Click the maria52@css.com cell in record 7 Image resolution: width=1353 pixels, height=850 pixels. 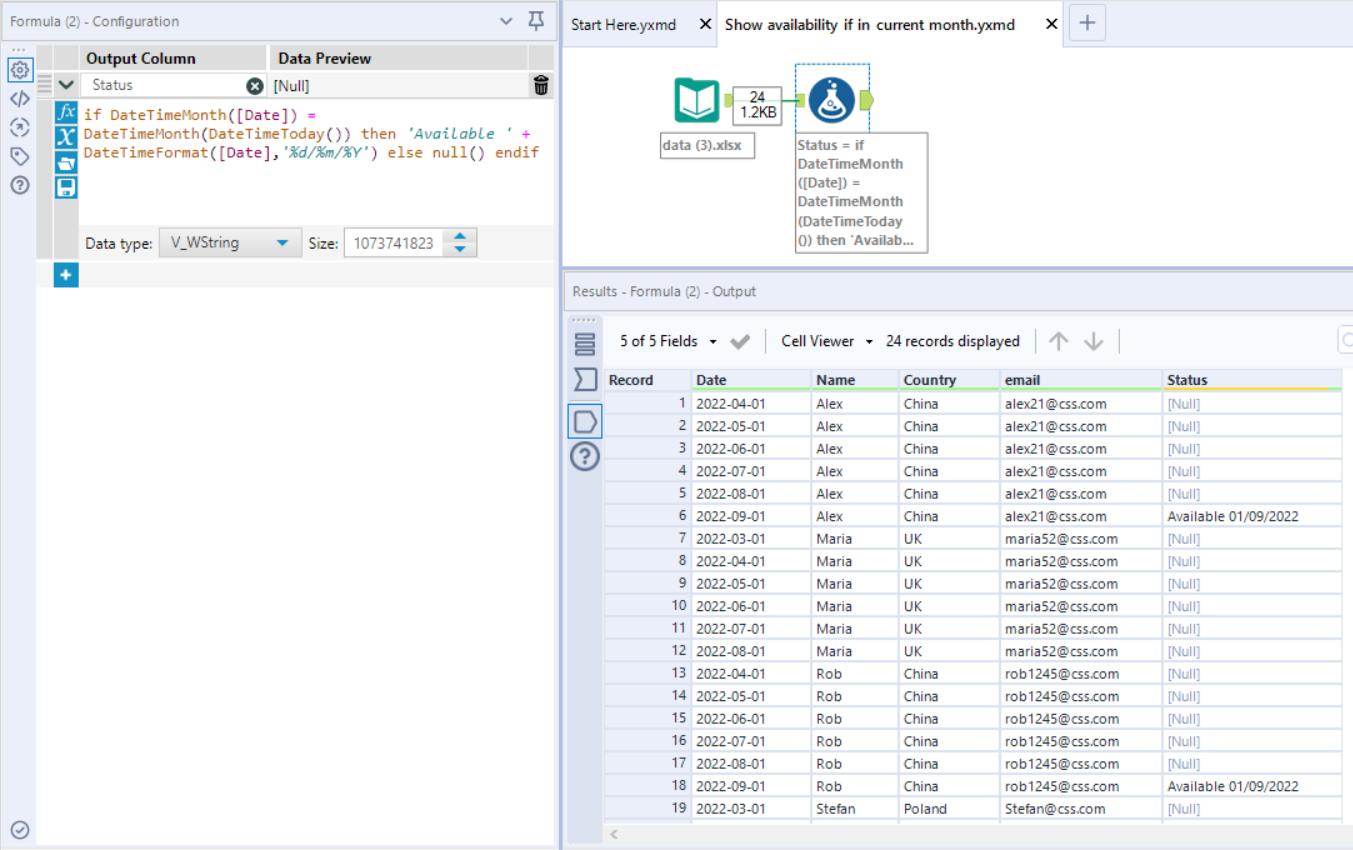(1081, 539)
